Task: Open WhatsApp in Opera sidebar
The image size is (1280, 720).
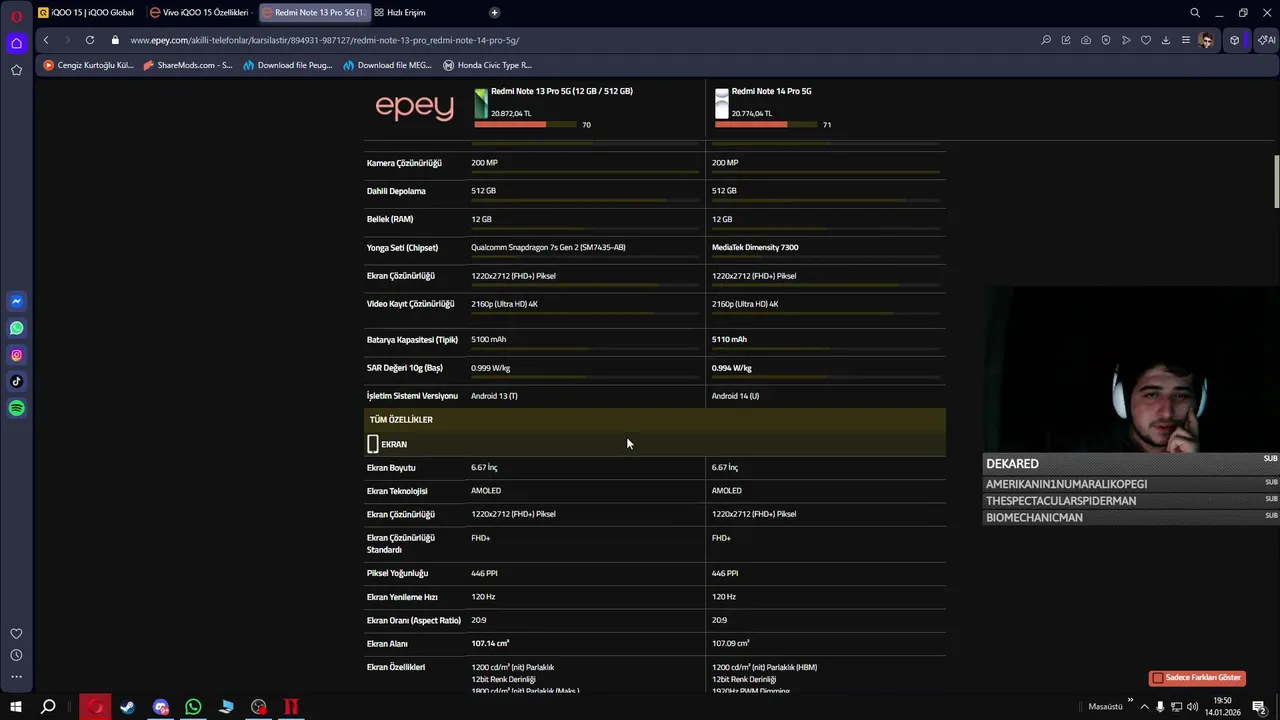Action: tap(16, 328)
